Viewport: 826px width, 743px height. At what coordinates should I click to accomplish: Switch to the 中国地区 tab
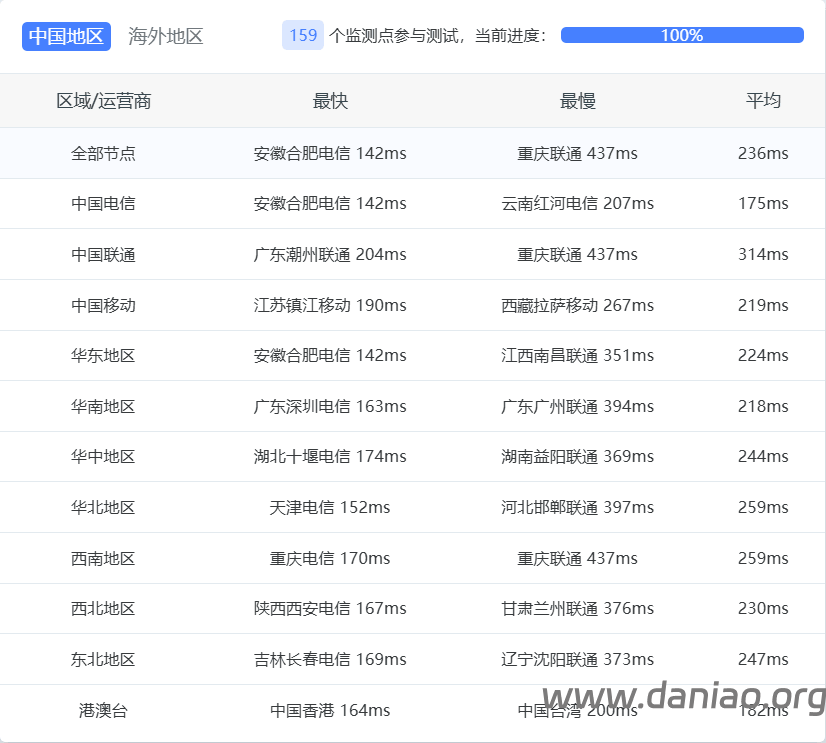click(66, 36)
